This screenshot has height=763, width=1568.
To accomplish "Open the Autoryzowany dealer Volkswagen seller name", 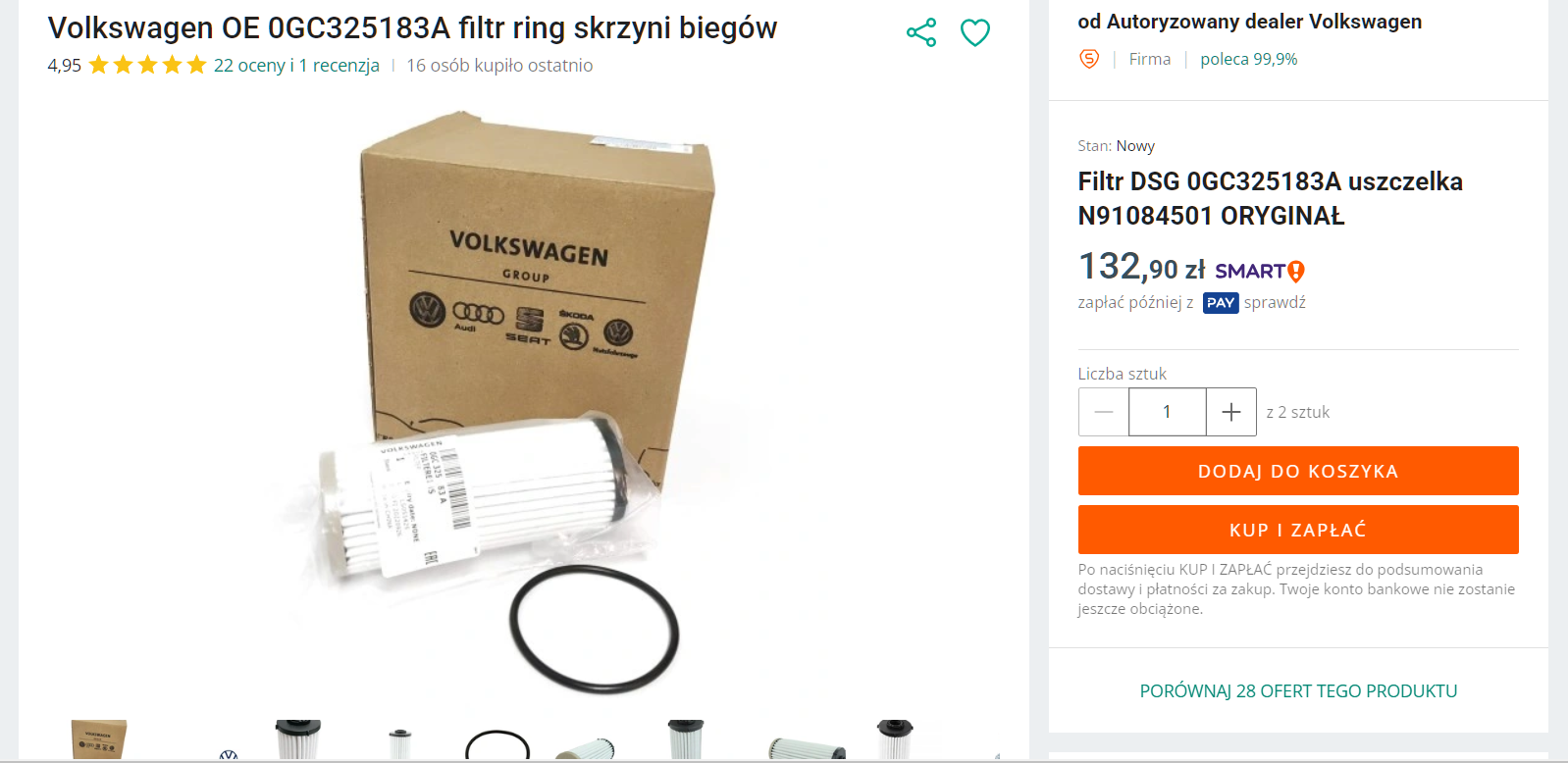I will coord(1264,22).
